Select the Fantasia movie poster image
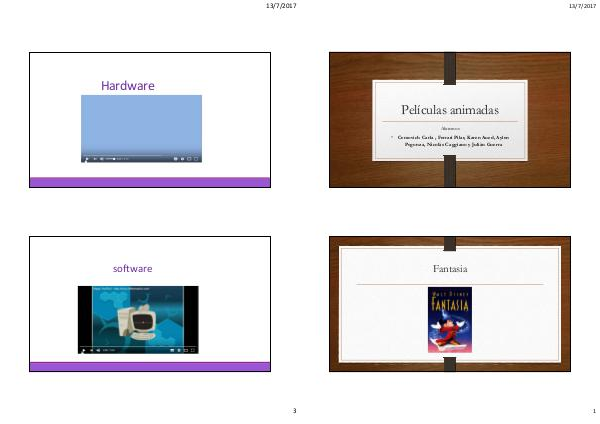The image size is (600, 424). click(449, 320)
